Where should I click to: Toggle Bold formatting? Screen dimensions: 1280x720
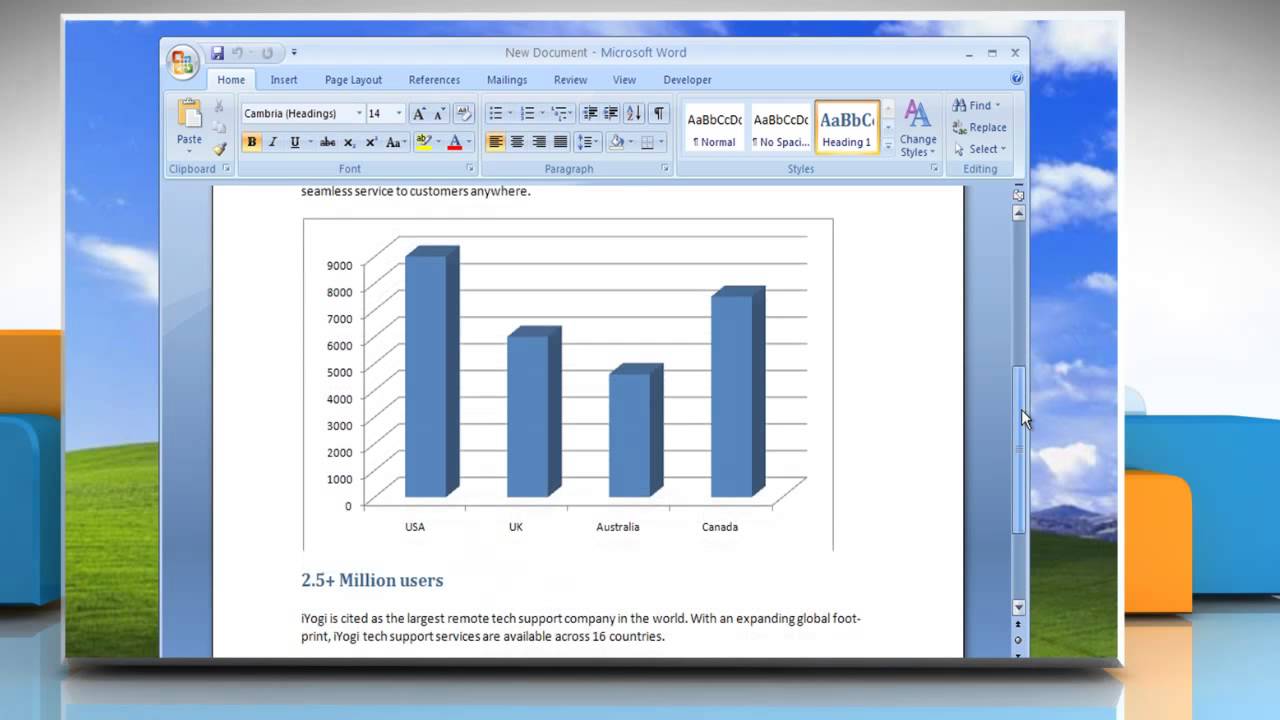(x=252, y=143)
